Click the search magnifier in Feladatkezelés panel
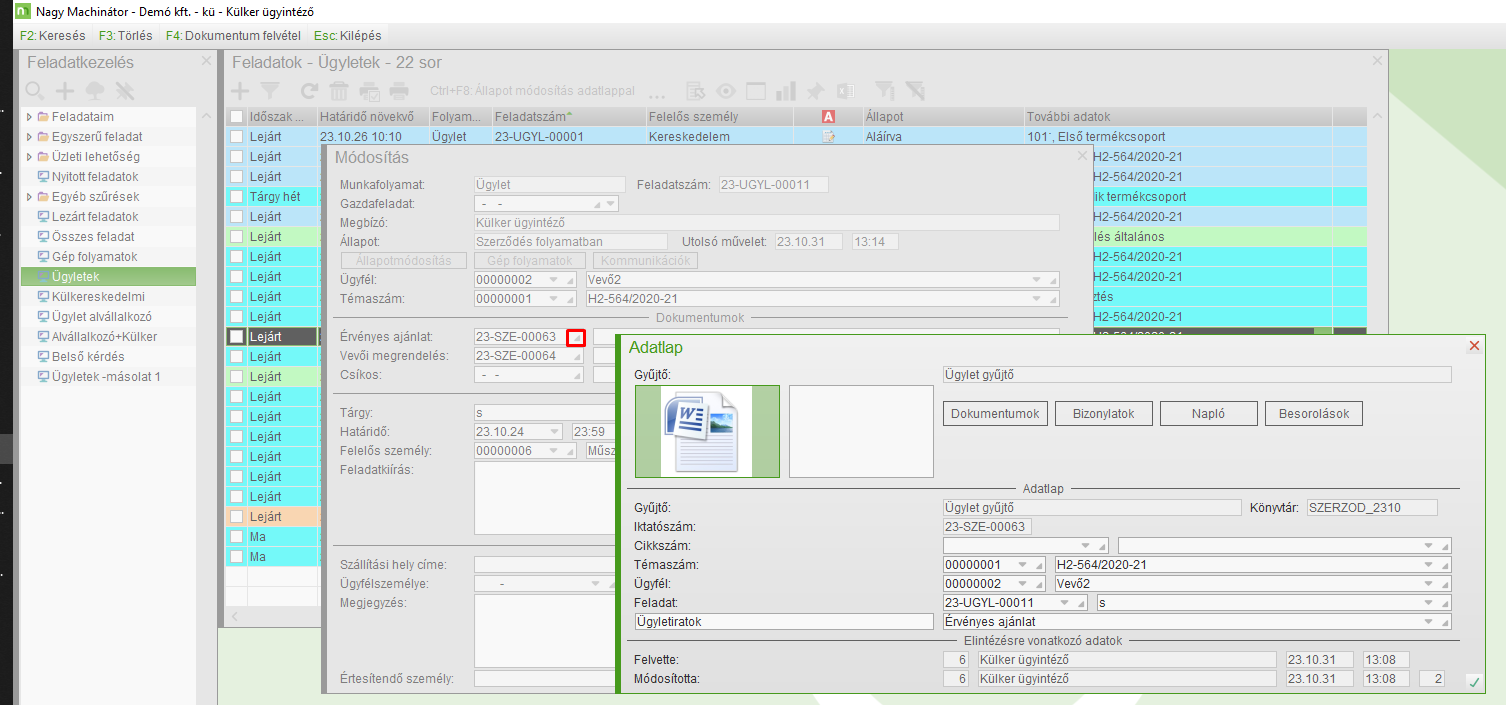 coord(35,91)
